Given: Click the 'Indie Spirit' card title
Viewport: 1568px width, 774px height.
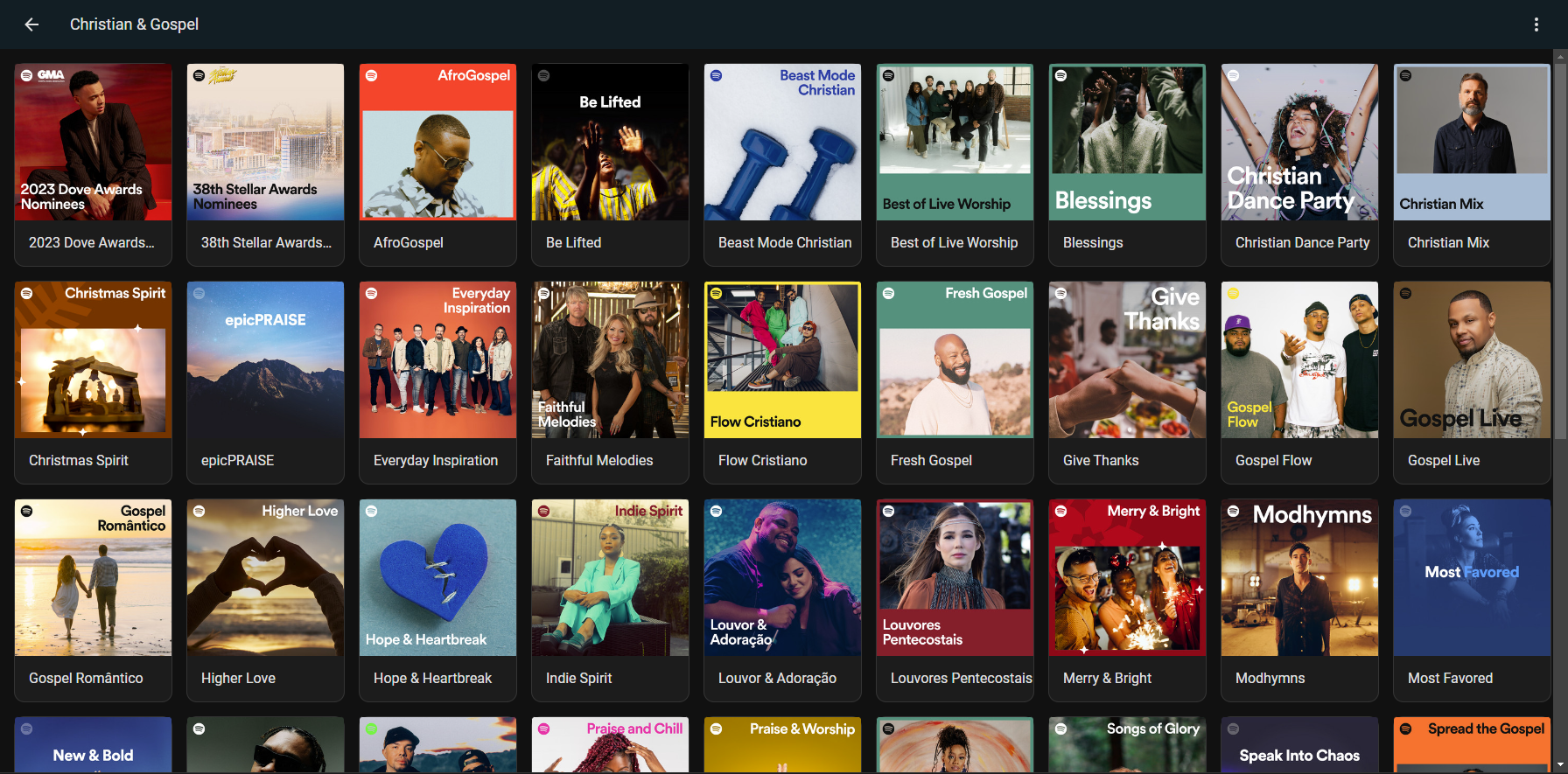Looking at the screenshot, I should (578, 678).
